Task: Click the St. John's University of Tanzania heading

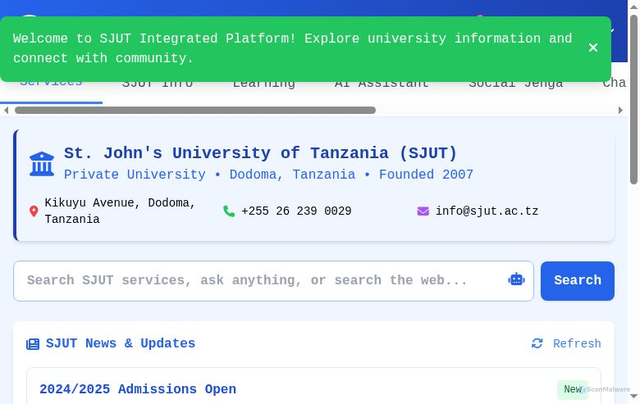Action: pyautogui.click(x=260, y=153)
